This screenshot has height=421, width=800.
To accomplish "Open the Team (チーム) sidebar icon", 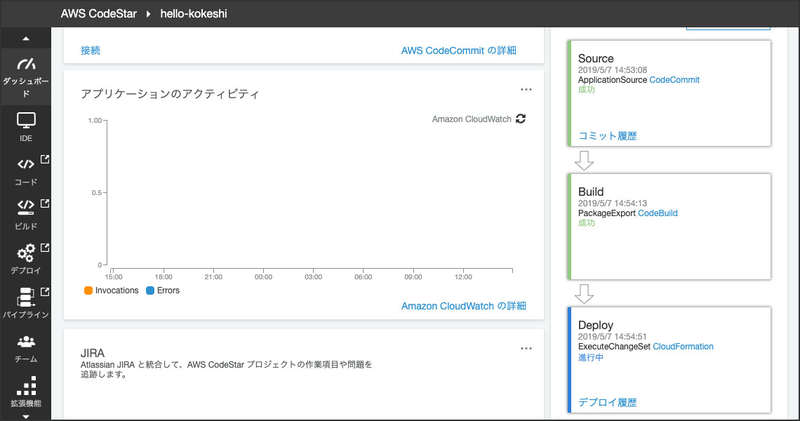I will click(26, 341).
